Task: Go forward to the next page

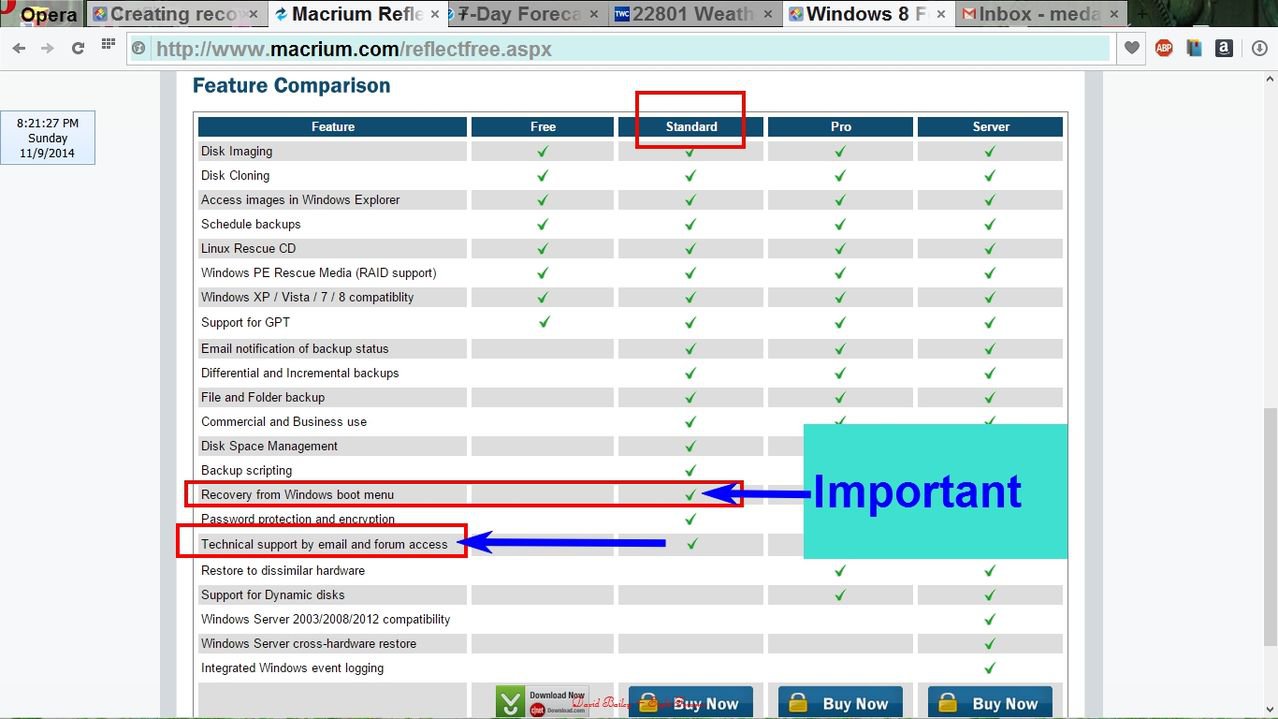Action: click(x=47, y=49)
